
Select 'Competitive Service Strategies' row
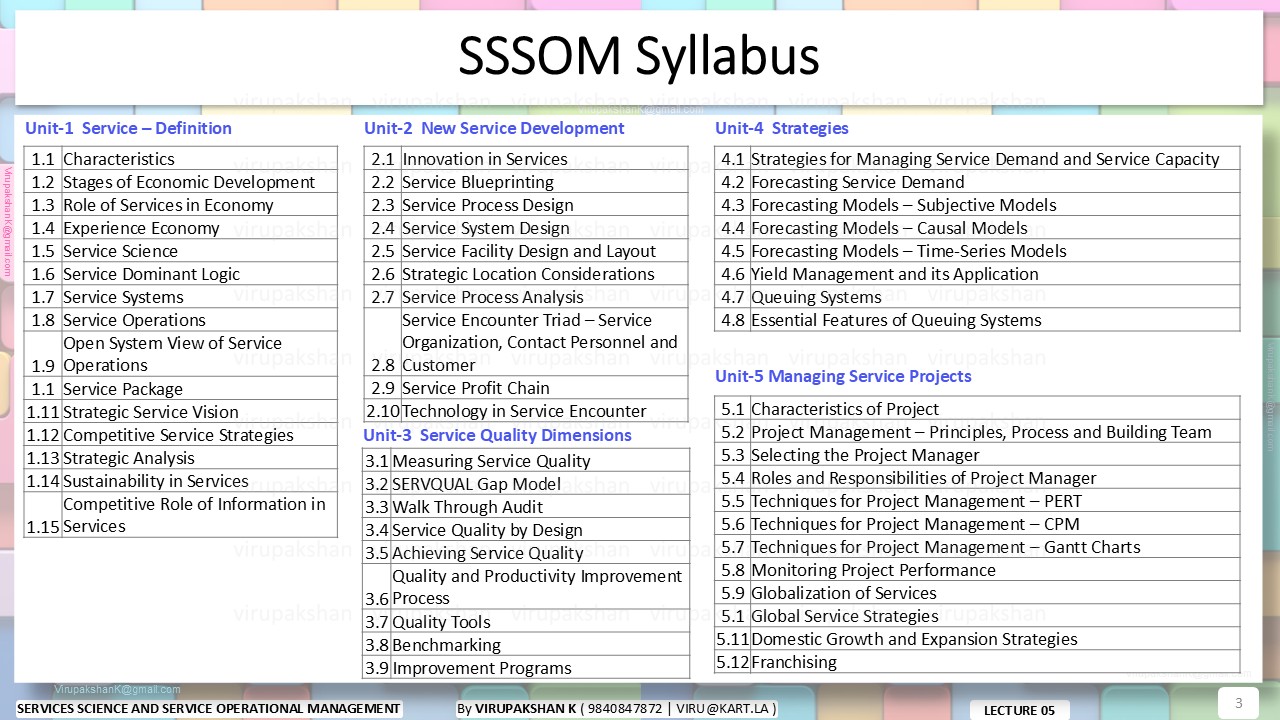click(x=181, y=434)
